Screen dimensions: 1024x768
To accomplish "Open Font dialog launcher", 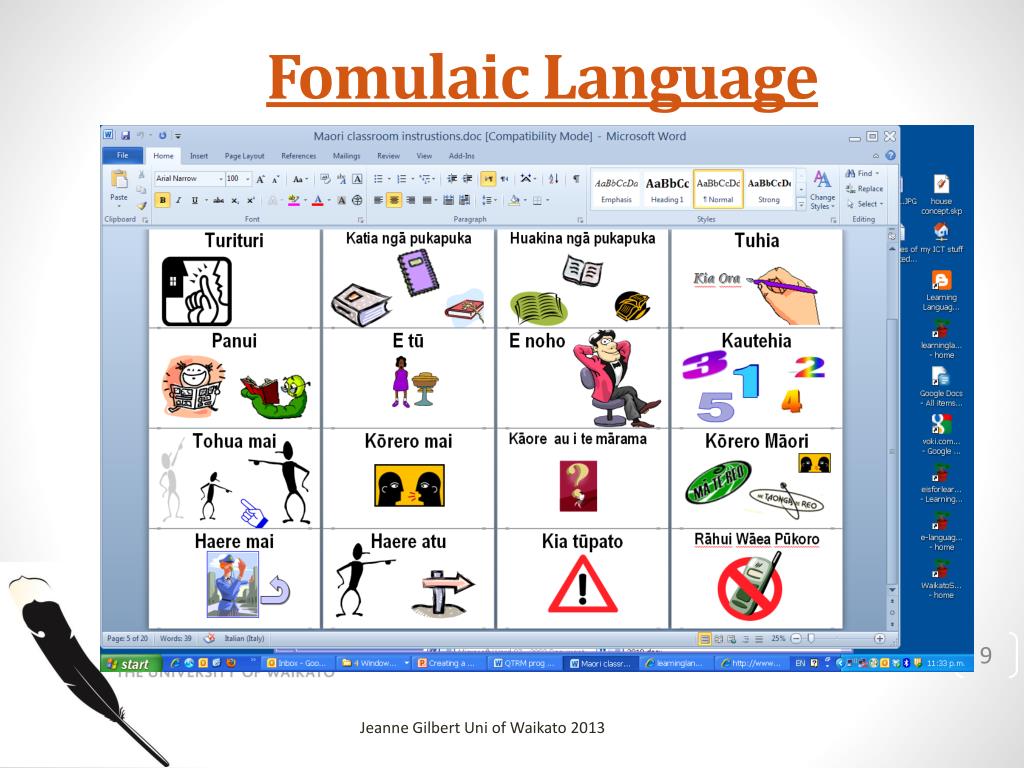I will pos(360,220).
